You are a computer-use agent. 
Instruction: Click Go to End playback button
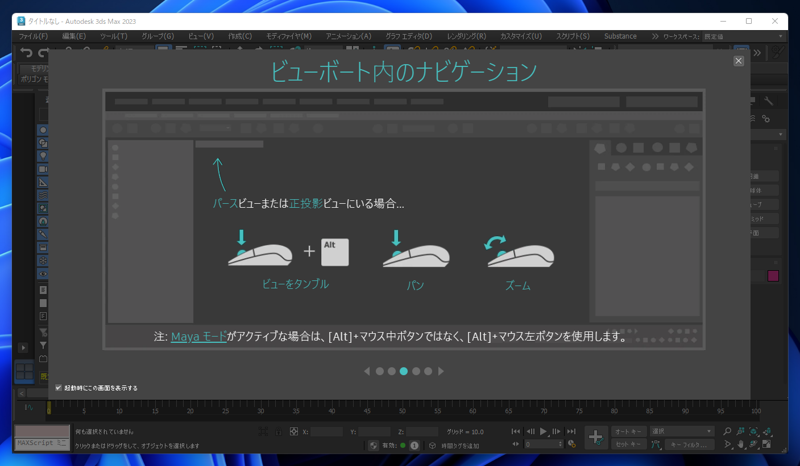pos(571,432)
